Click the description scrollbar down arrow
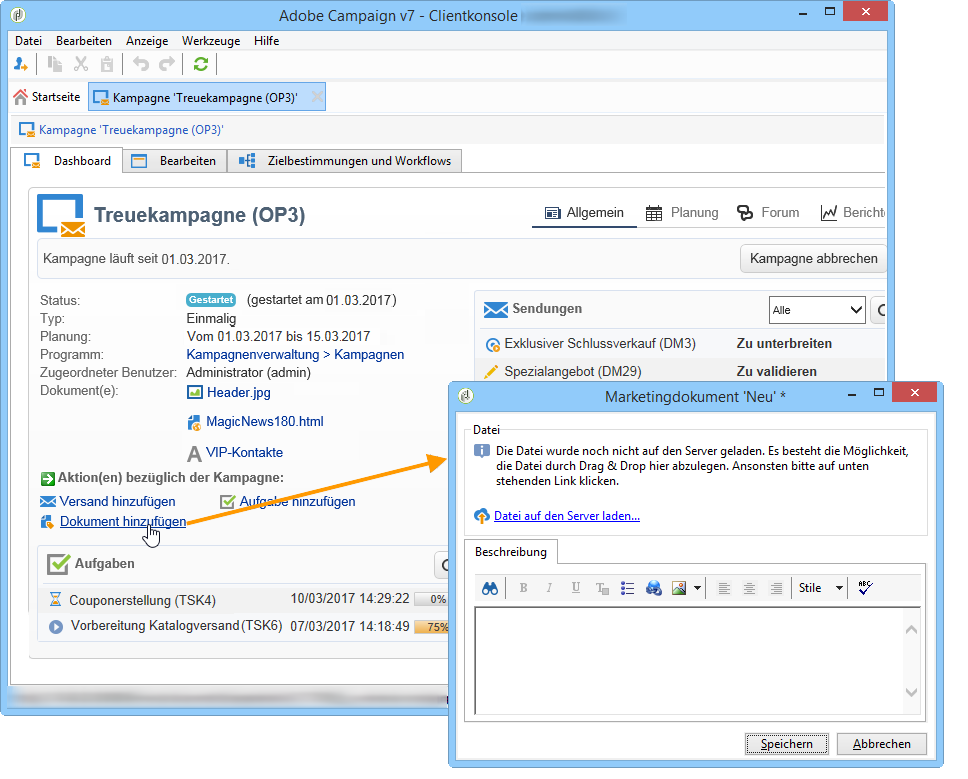Viewport: 968px width, 779px height. tap(911, 692)
